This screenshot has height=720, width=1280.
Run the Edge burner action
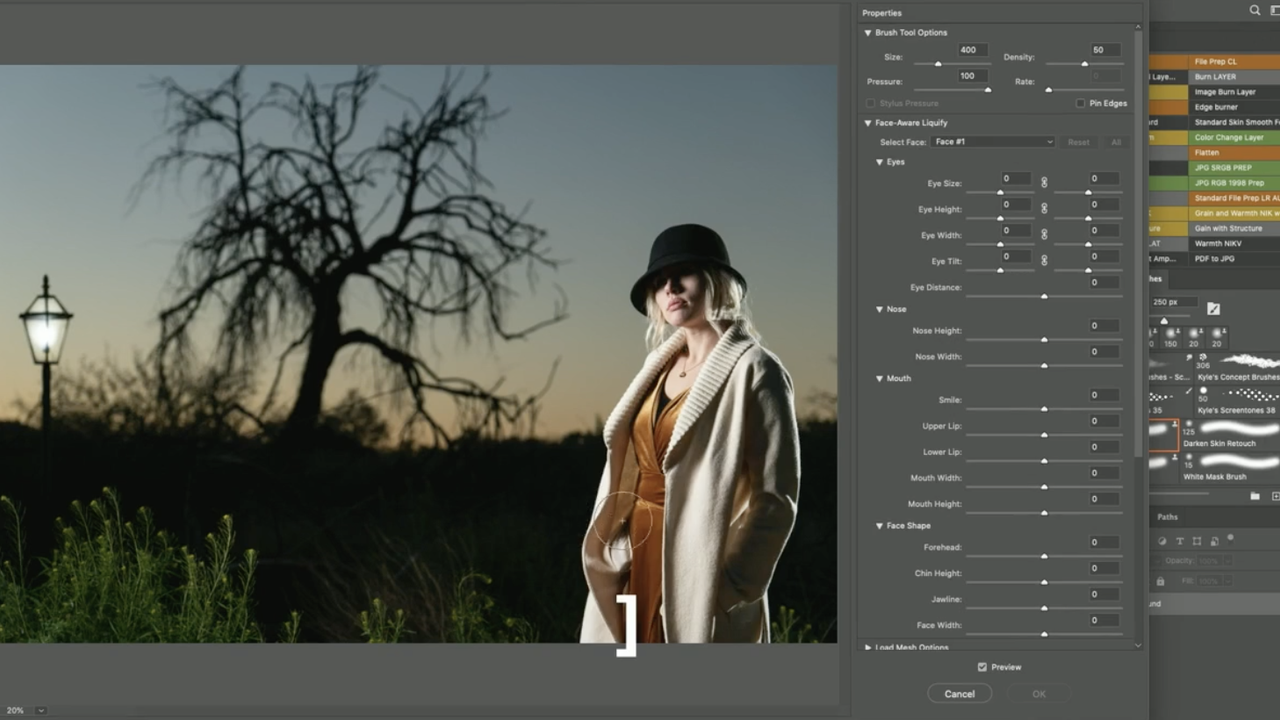1234,106
